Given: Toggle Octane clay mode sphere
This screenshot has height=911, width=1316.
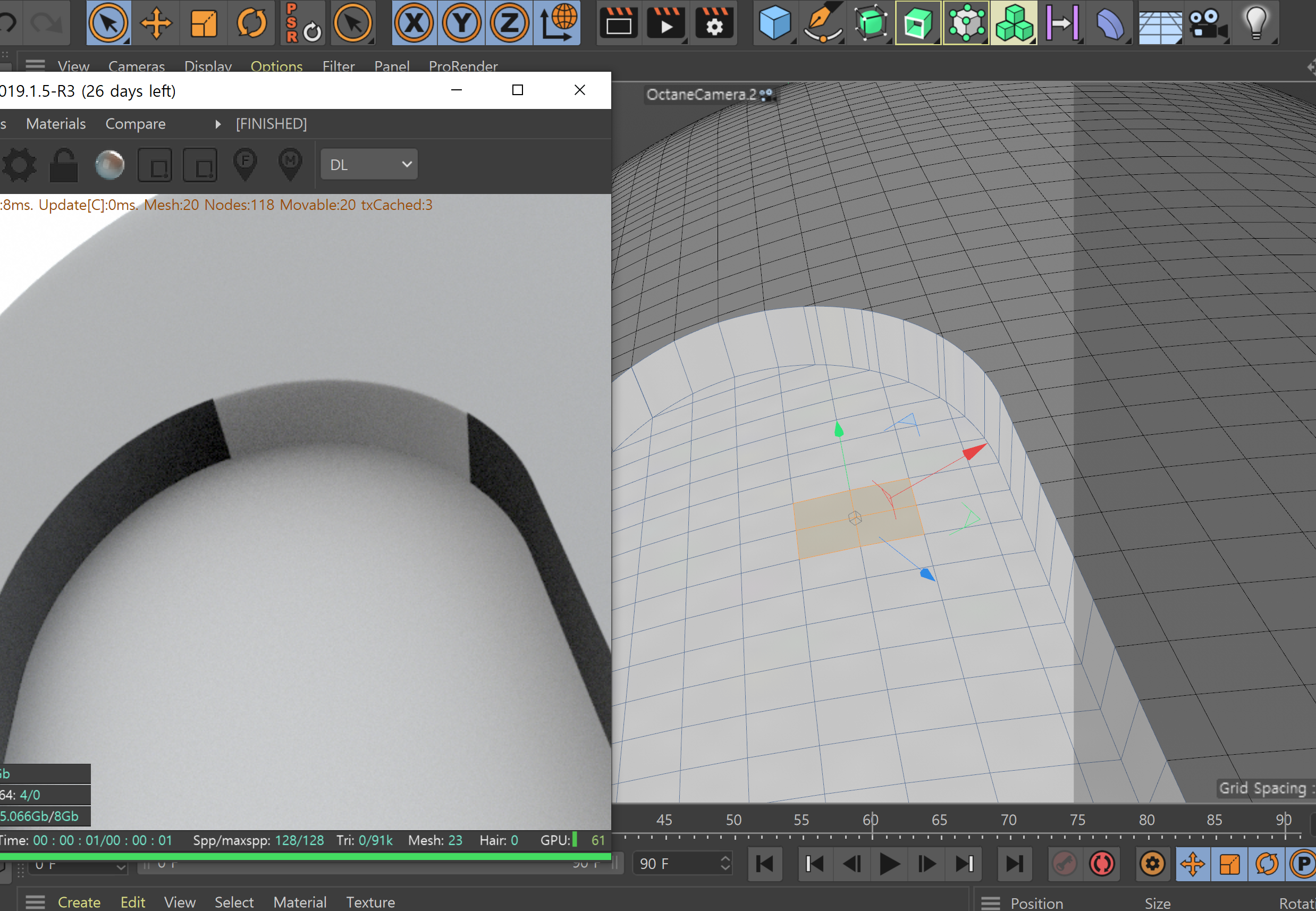Looking at the screenshot, I should pos(109,165).
